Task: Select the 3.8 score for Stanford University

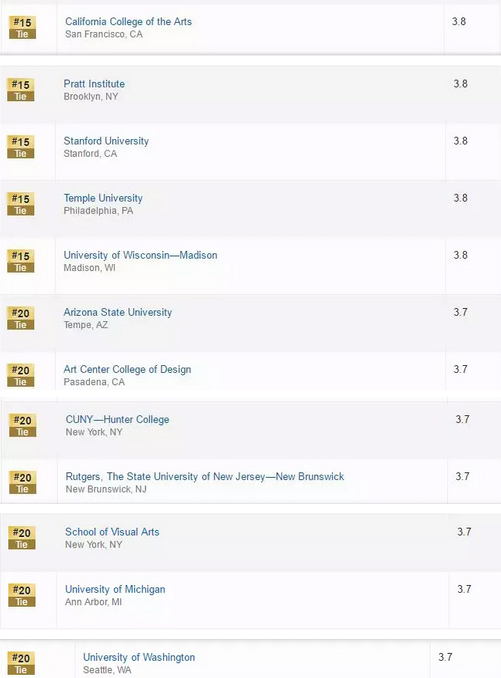Action: 460,141
